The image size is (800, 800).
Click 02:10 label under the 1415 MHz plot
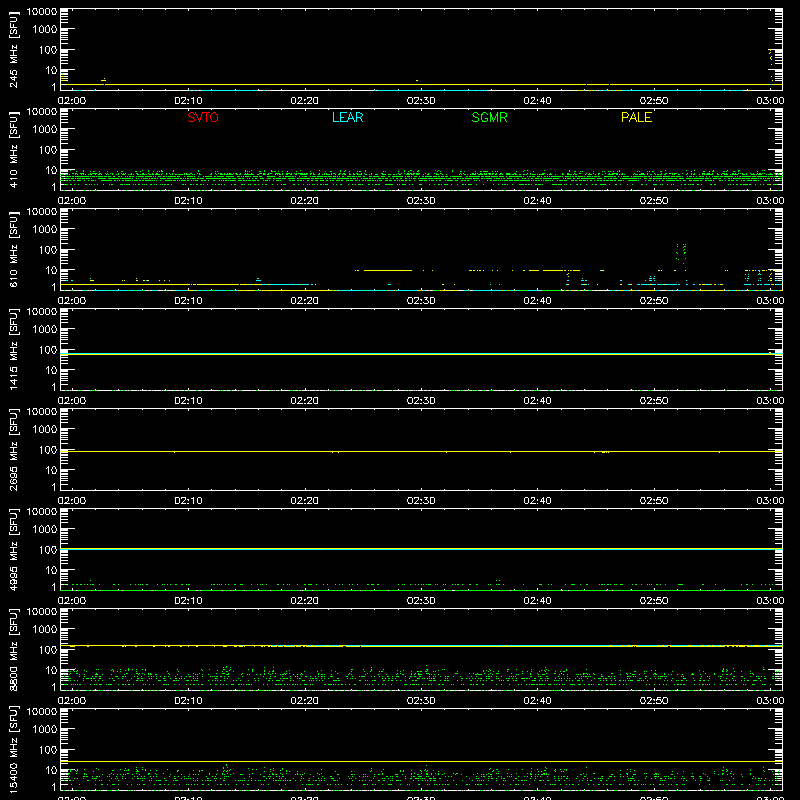[188, 401]
